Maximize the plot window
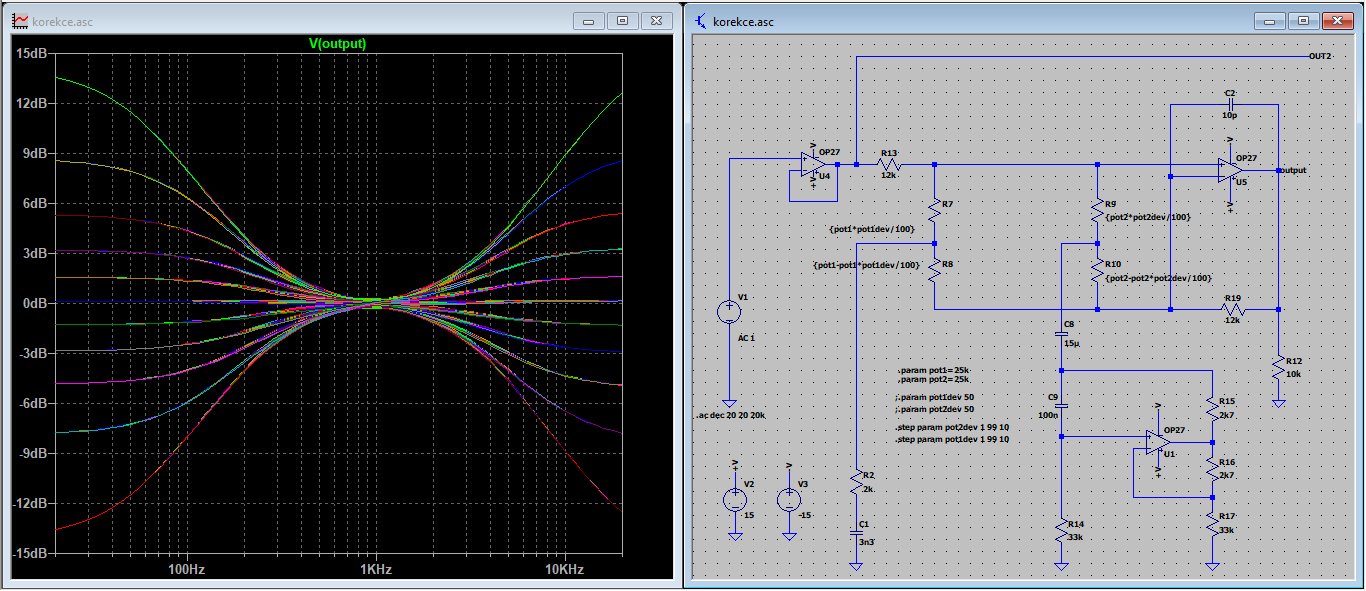Viewport: 1366px width, 591px height. click(x=622, y=20)
